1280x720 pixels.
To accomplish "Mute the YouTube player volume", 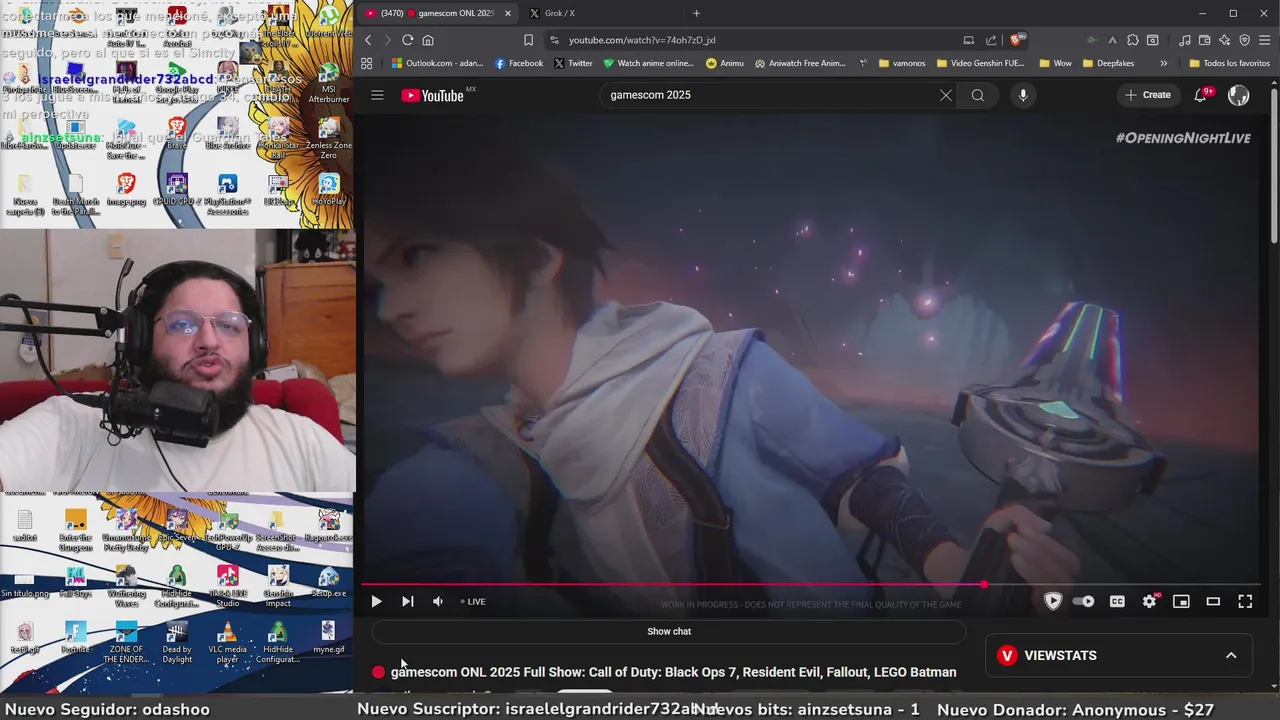I will click(437, 601).
